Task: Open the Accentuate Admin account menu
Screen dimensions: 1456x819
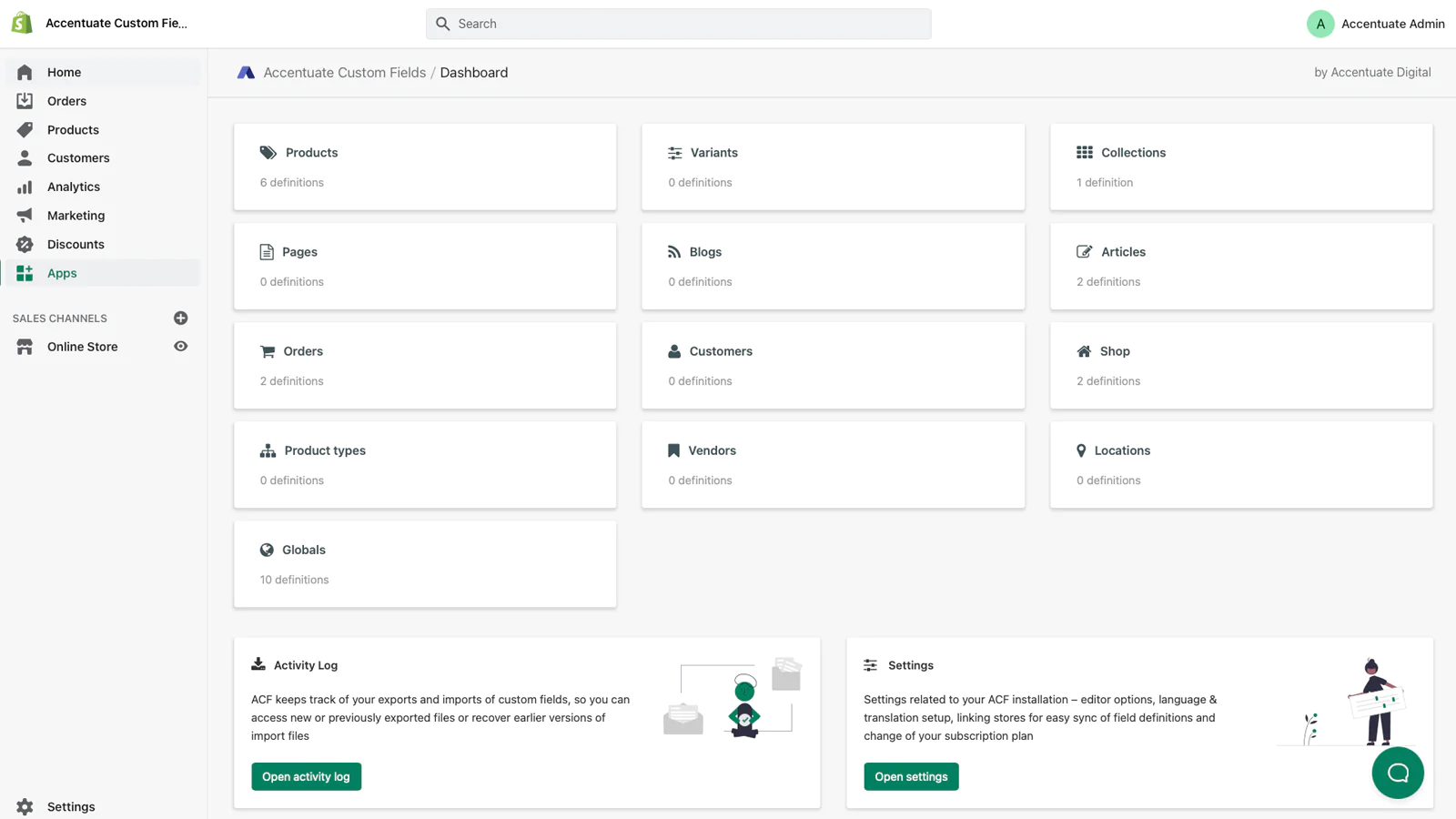Action: tap(1375, 24)
